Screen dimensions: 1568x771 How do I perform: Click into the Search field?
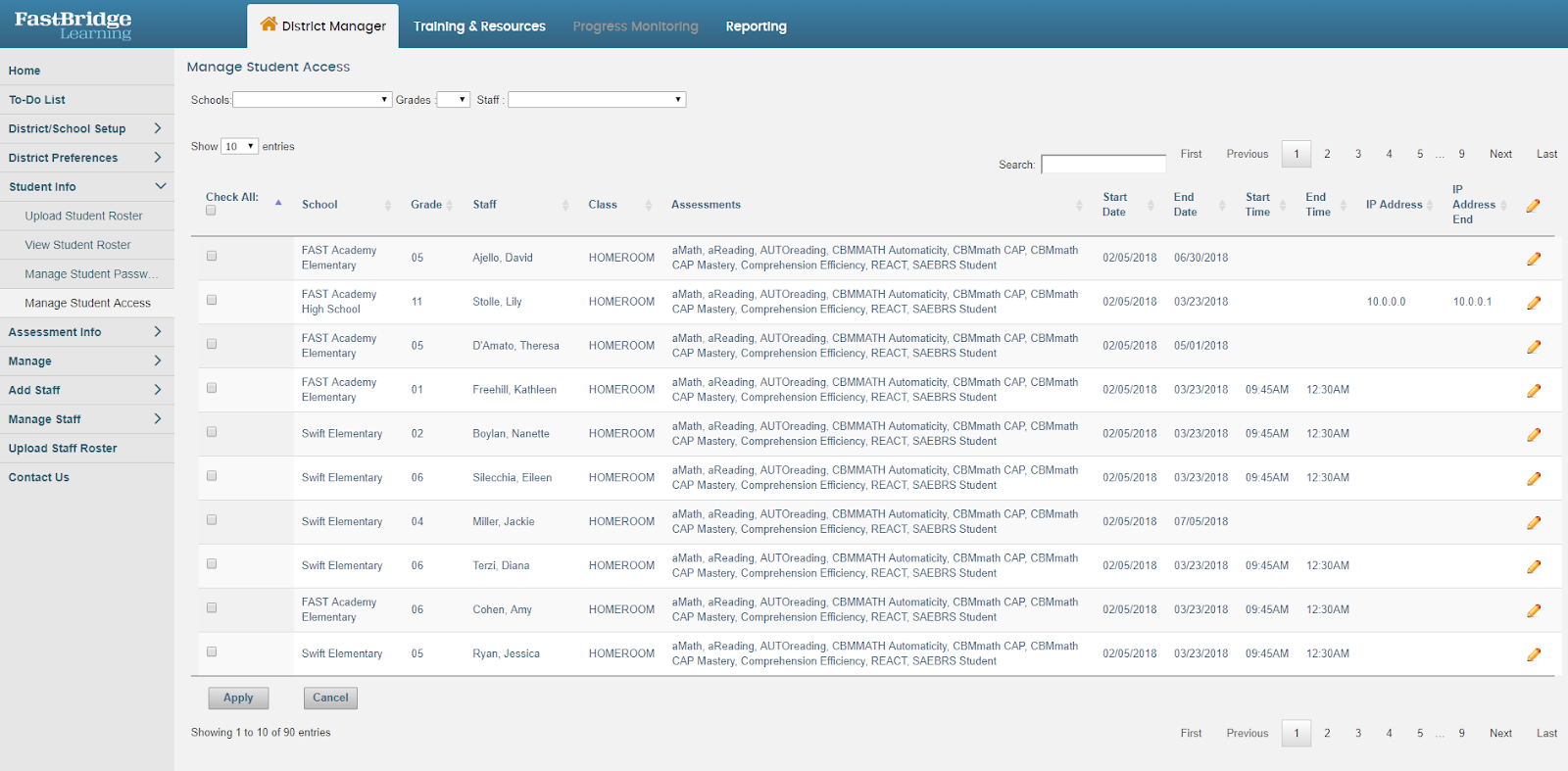pyautogui.click(x=1103, y=164)
